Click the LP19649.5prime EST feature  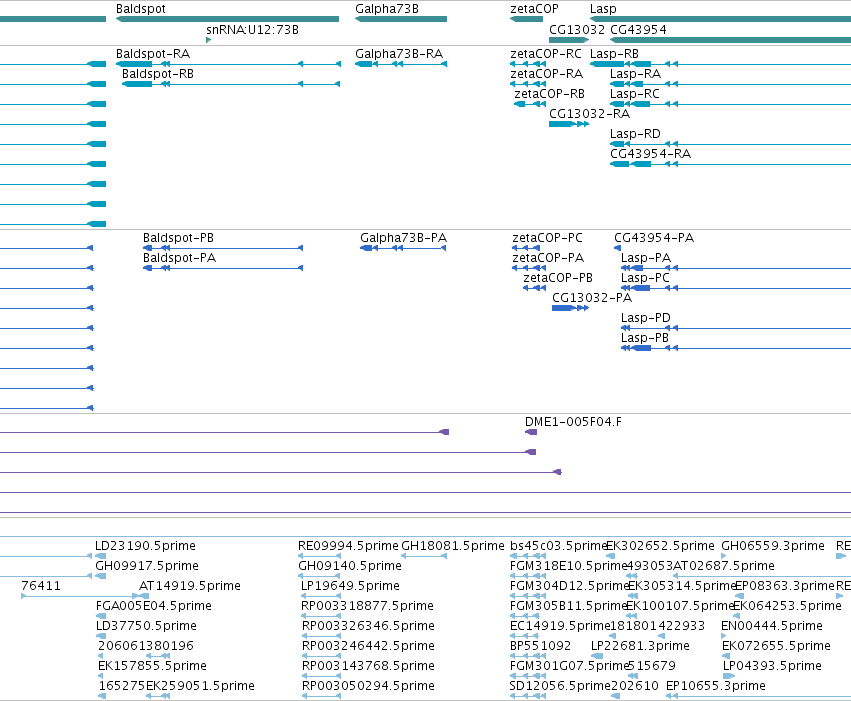[x=321, y=596]
